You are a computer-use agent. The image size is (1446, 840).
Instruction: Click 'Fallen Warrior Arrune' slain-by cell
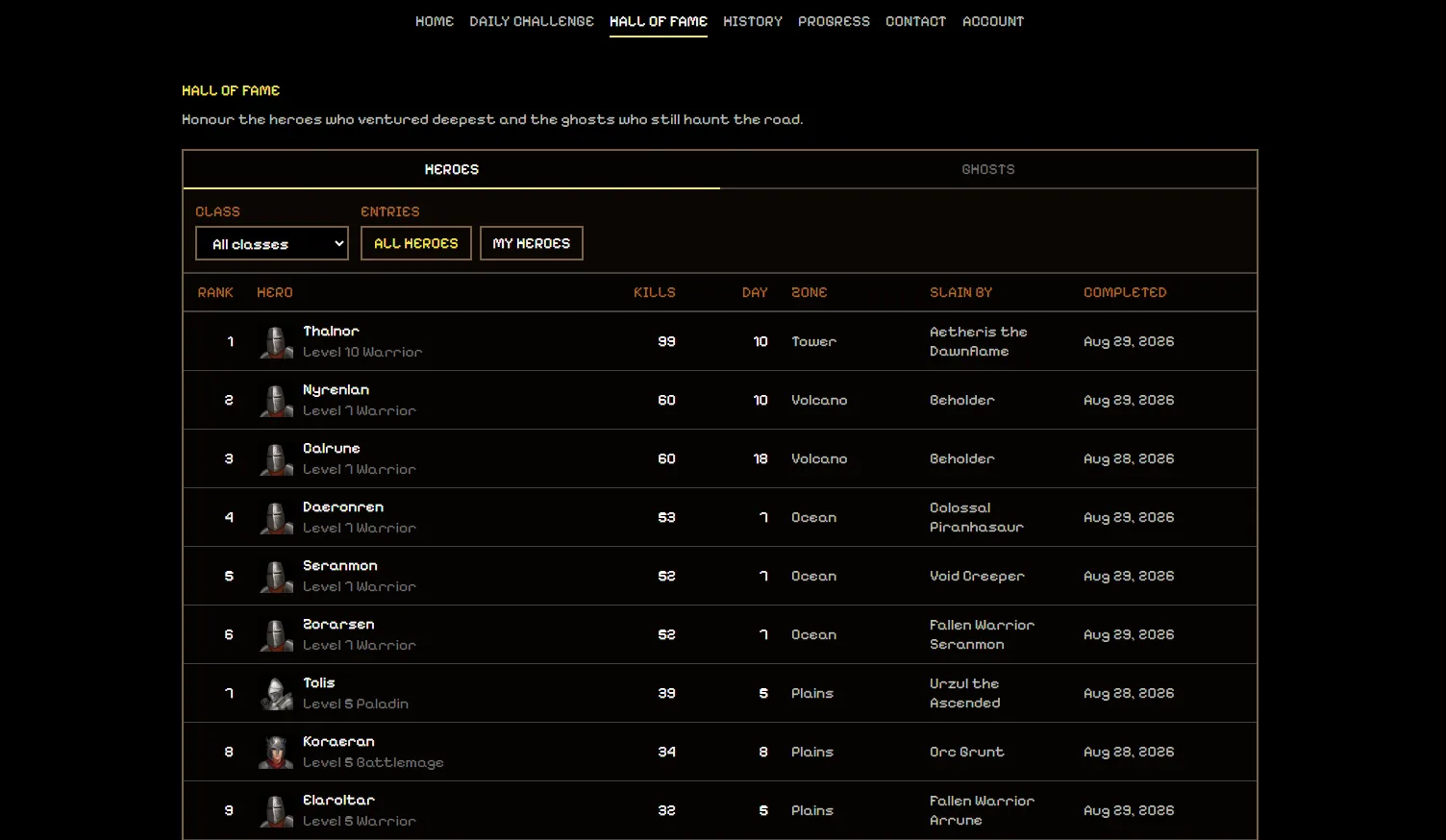click(982, 810)
